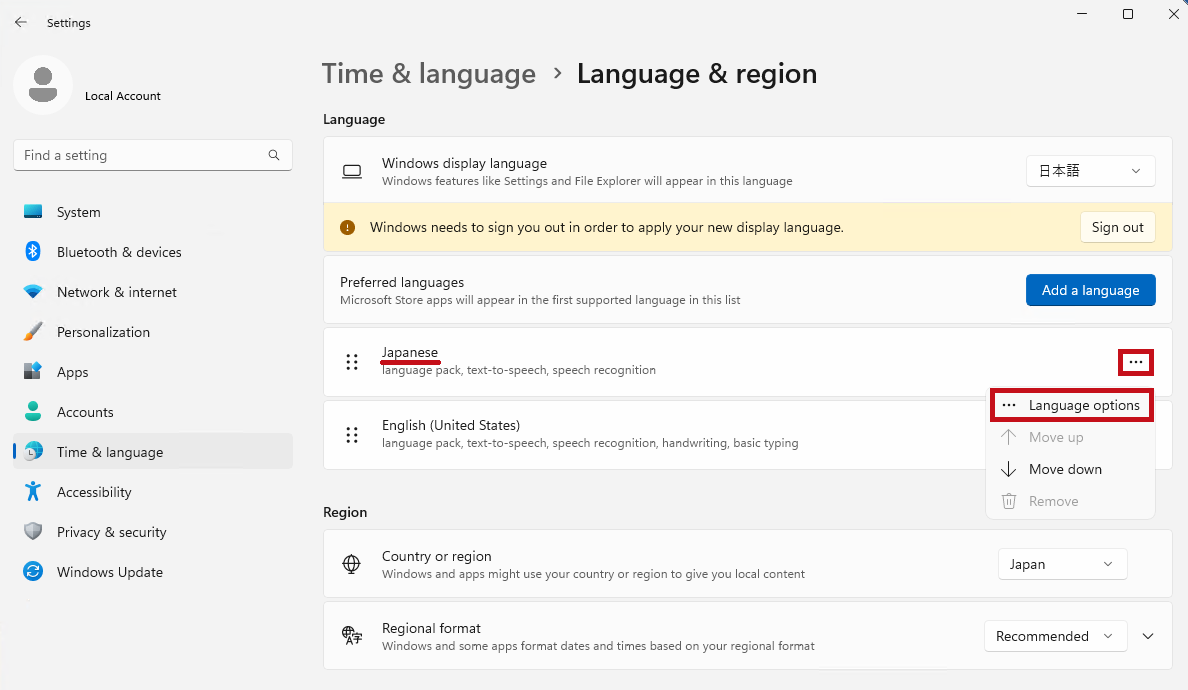
Task: Open Bluetooth & devices category
Action: tap(153, 252)
